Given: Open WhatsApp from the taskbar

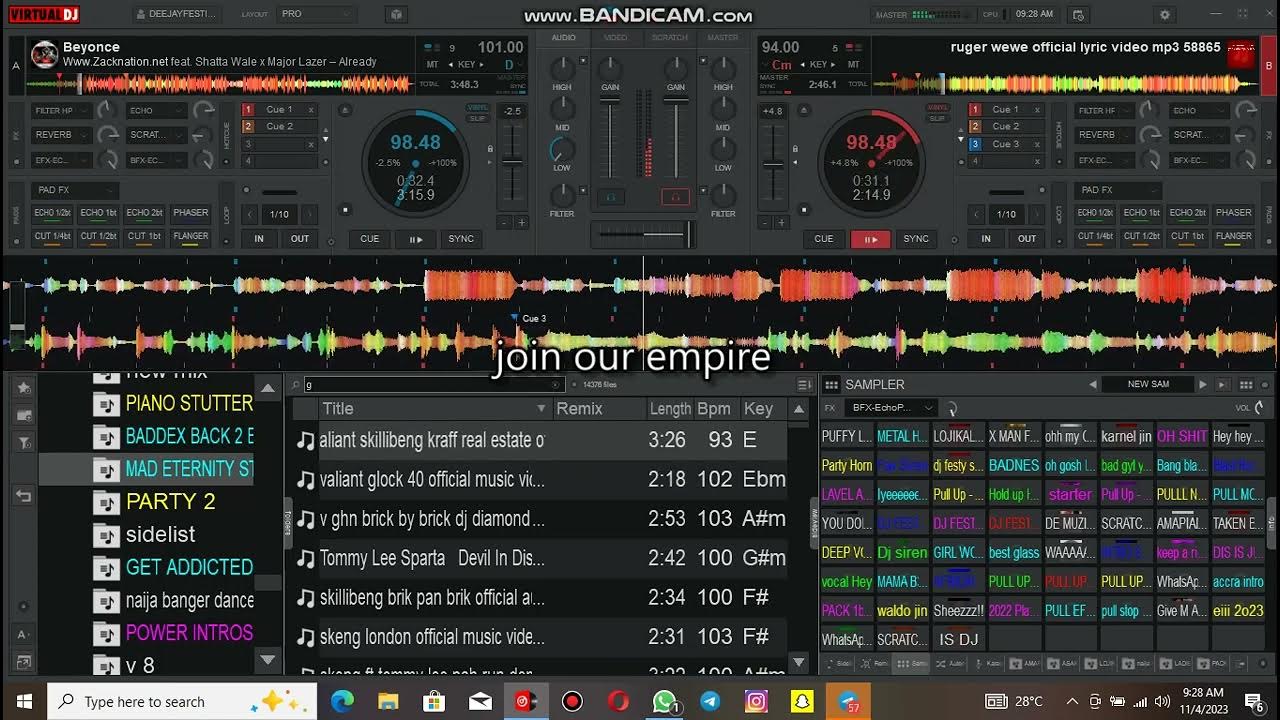Looking at the screenshot, I should (664, 702).
